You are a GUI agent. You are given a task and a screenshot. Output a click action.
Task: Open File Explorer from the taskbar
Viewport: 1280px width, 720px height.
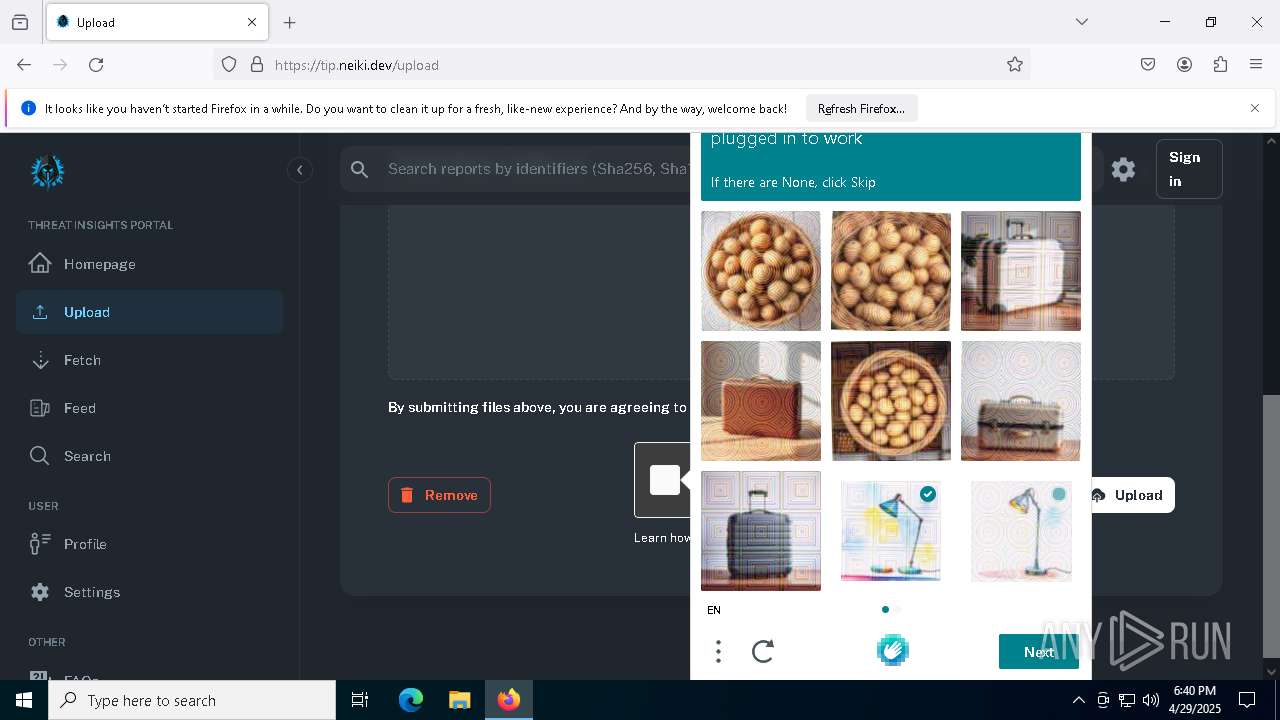(x=459, y=700)
